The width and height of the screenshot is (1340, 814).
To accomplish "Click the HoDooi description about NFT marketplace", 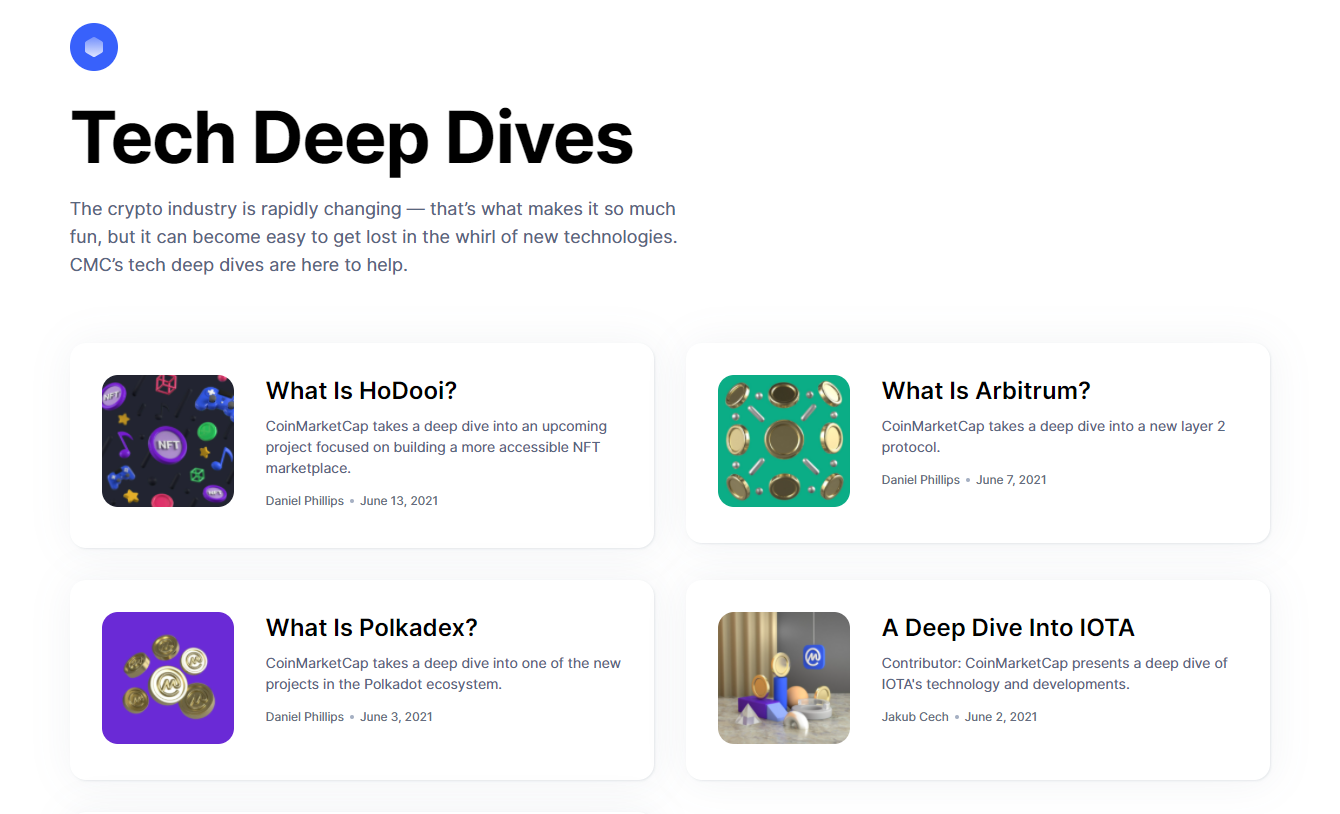I will coord(436,447).
